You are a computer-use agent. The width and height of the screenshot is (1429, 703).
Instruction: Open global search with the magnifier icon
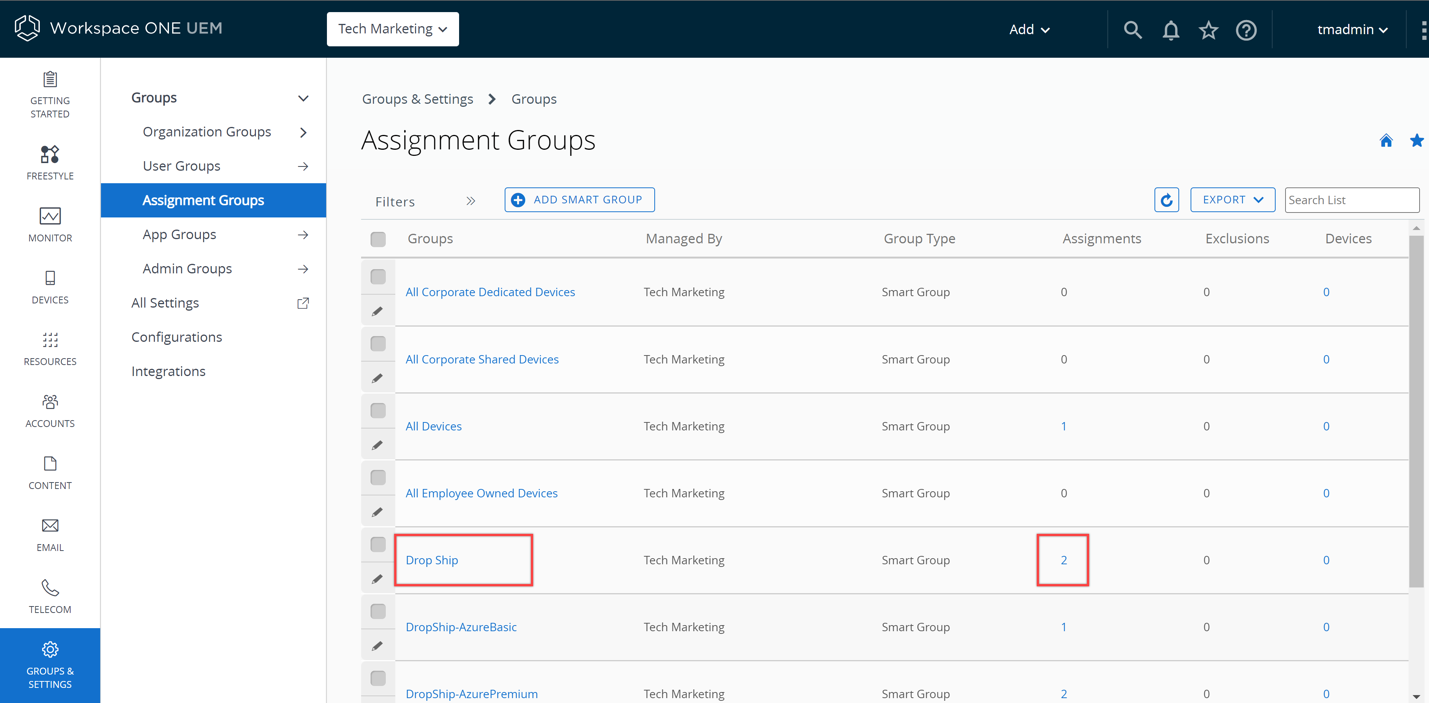1132,30
